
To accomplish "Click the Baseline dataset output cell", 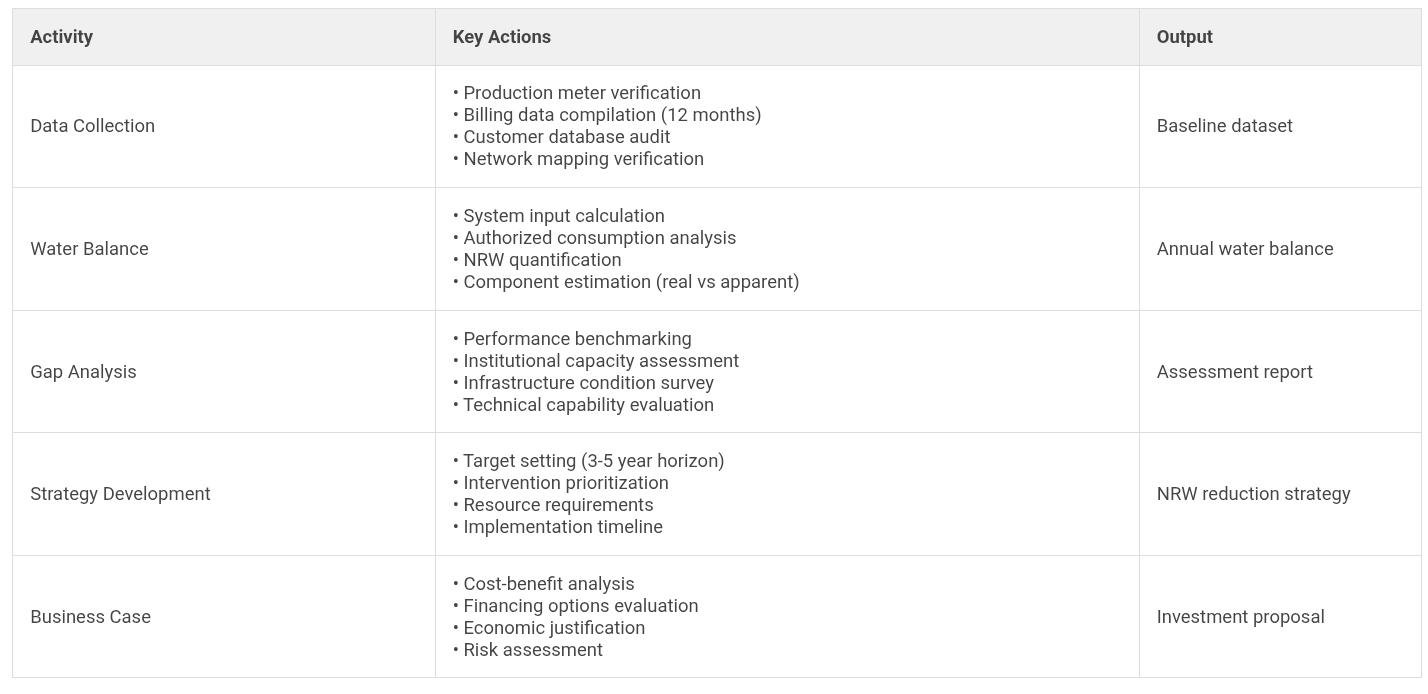I will click(1224, 126).
